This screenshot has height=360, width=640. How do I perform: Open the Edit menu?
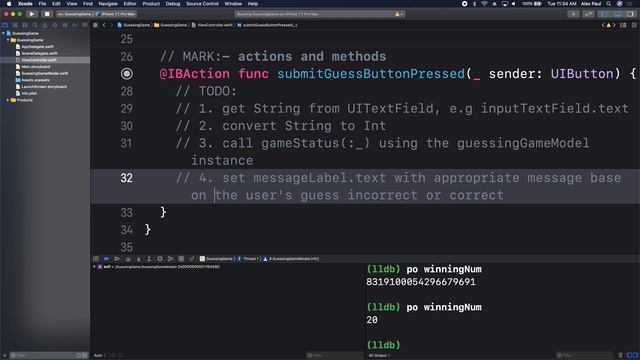[56, 4]
